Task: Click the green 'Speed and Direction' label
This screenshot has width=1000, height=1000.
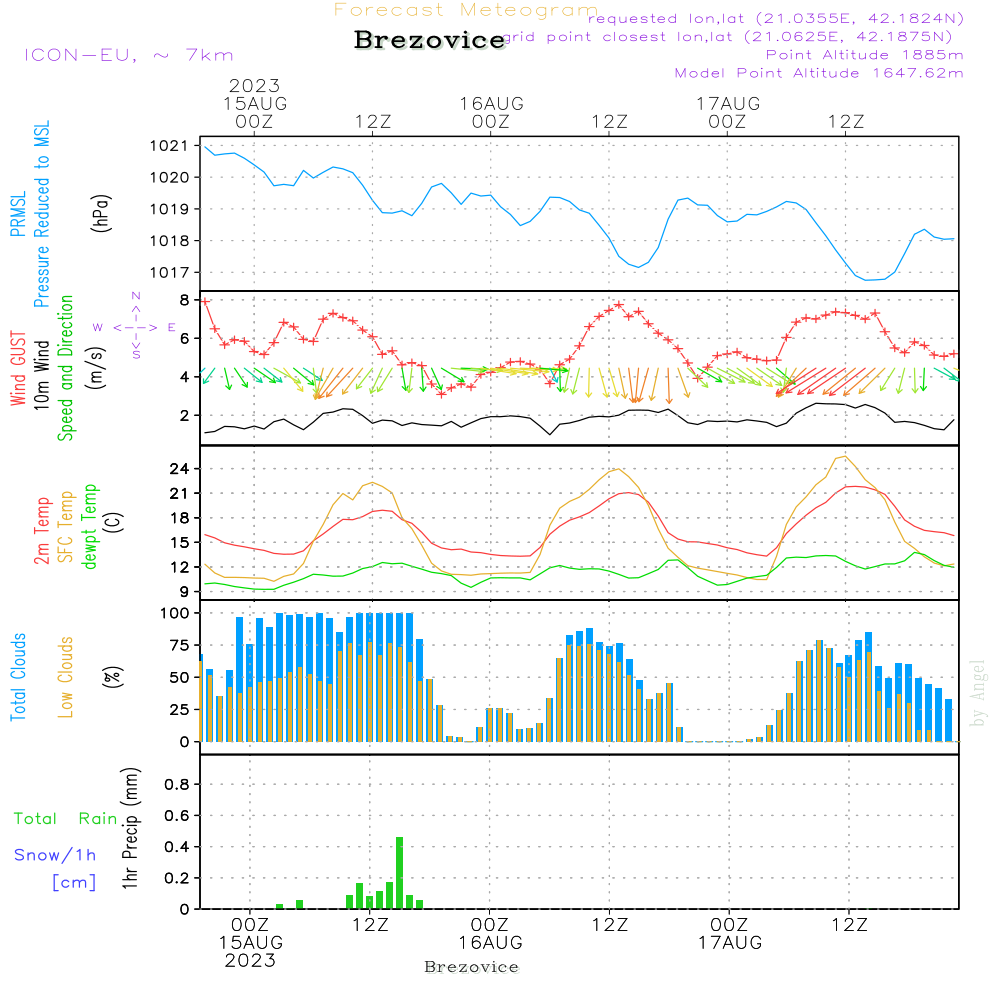Action: 65,368
